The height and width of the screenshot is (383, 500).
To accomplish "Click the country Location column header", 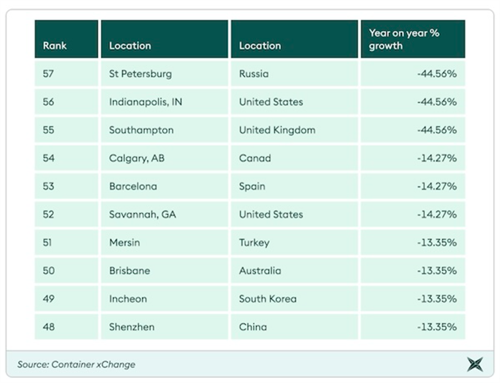I will click(294, 39).
